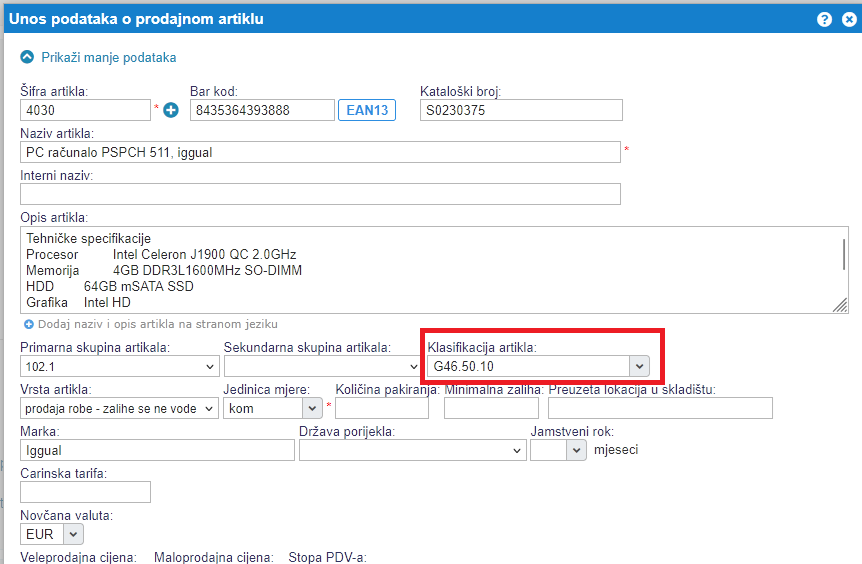Screen dimensions: 862x564
Task: Focus the Kataloški broj field
Action: click(520, 110)
